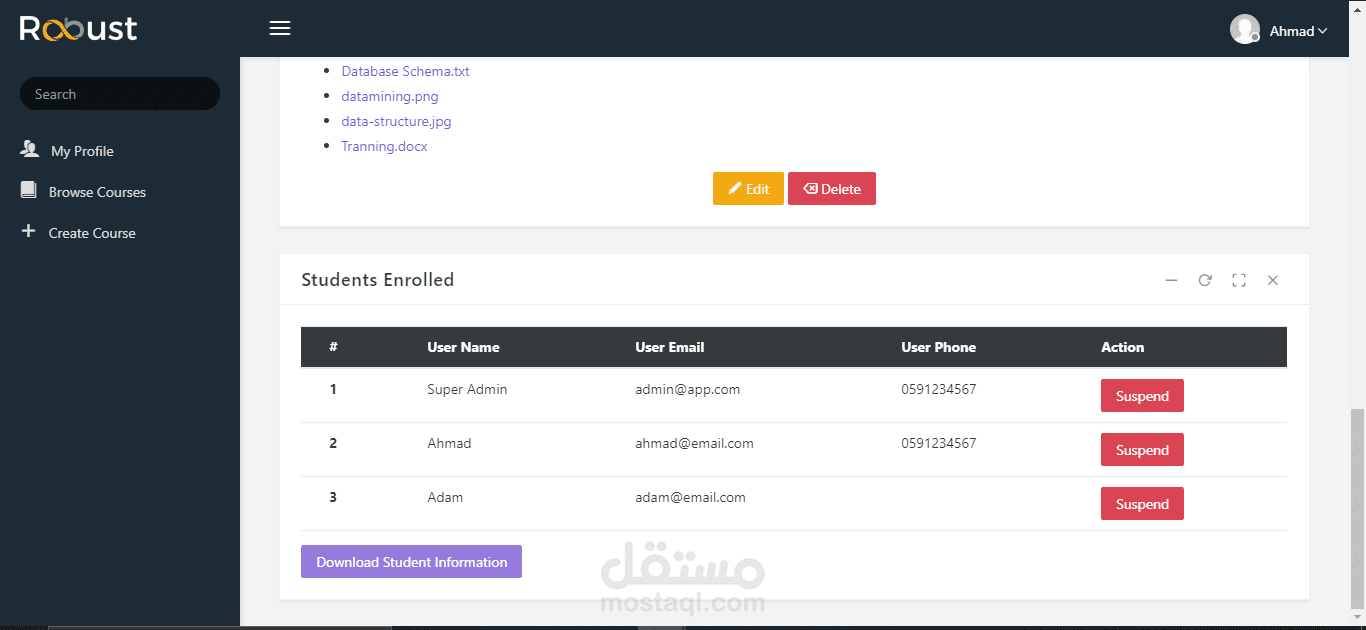The width and height of the screenshot is (1366, 630).
Task: Click Download Student Information button
Action: (x=411, y=562)
